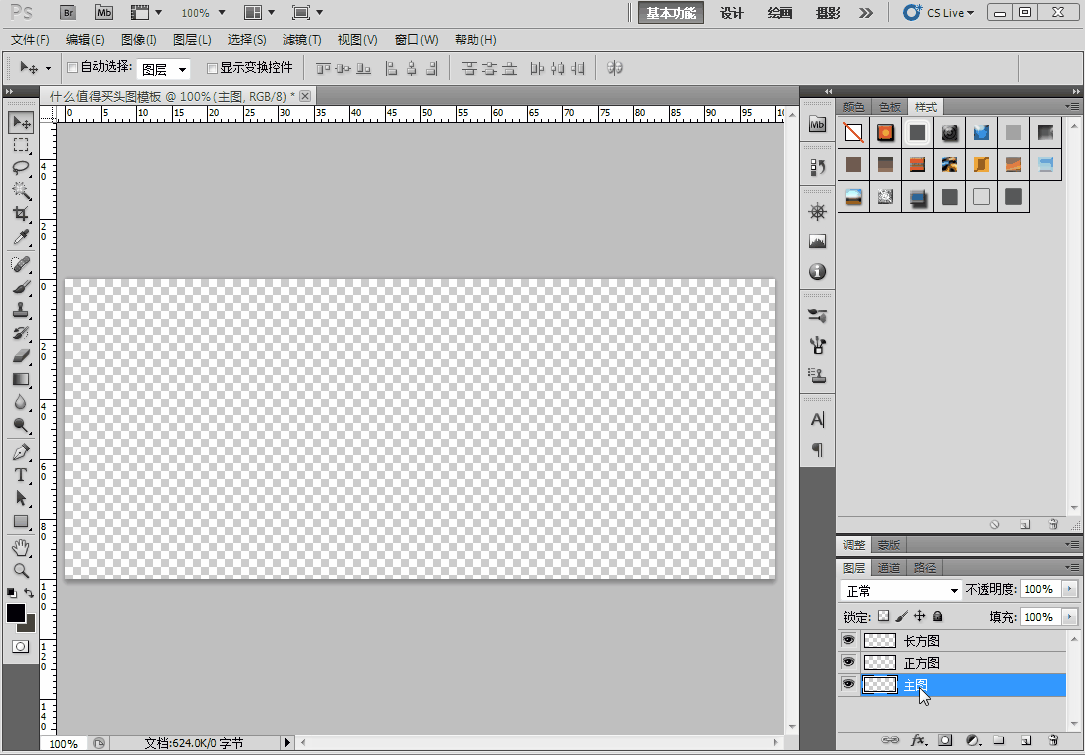The image size is (1085, 755).
Task: Open the 正常 blend mode dropdown
Action: (x=901, y=591)
